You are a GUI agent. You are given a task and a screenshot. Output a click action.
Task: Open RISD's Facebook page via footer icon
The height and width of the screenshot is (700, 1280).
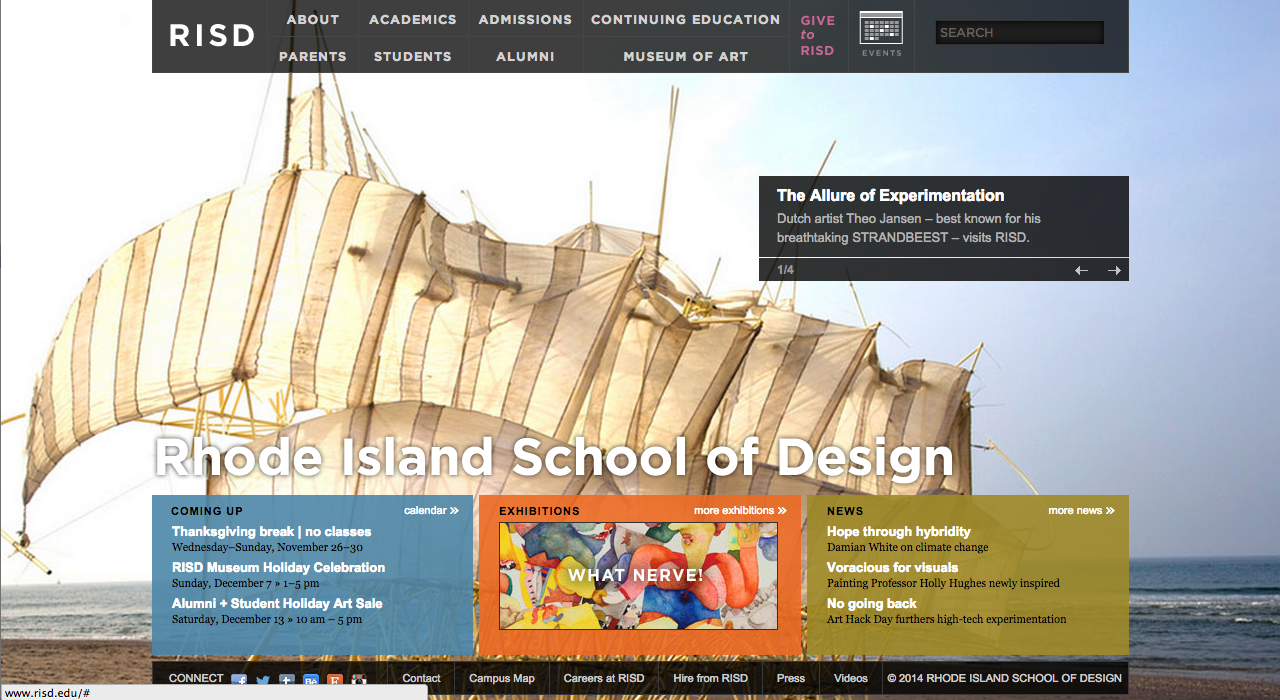[x=239, y=679]
